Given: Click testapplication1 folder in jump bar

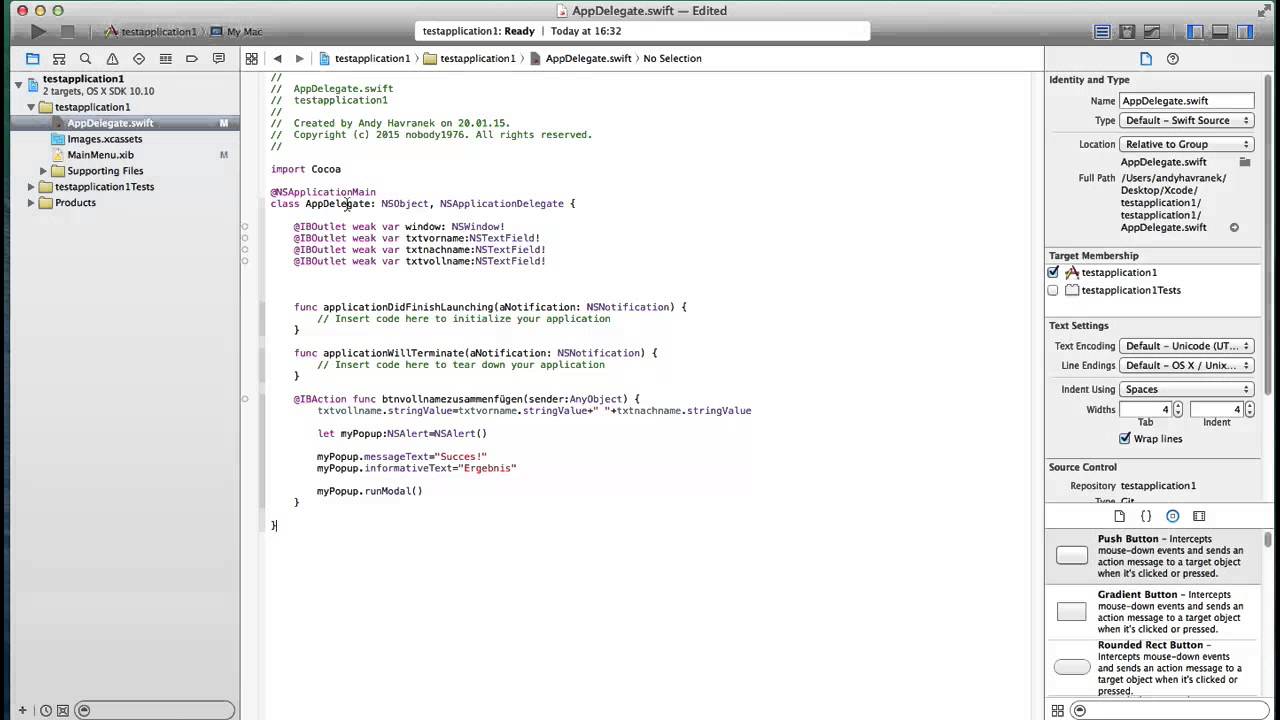Looking at the screenshot, I should 469,59.
